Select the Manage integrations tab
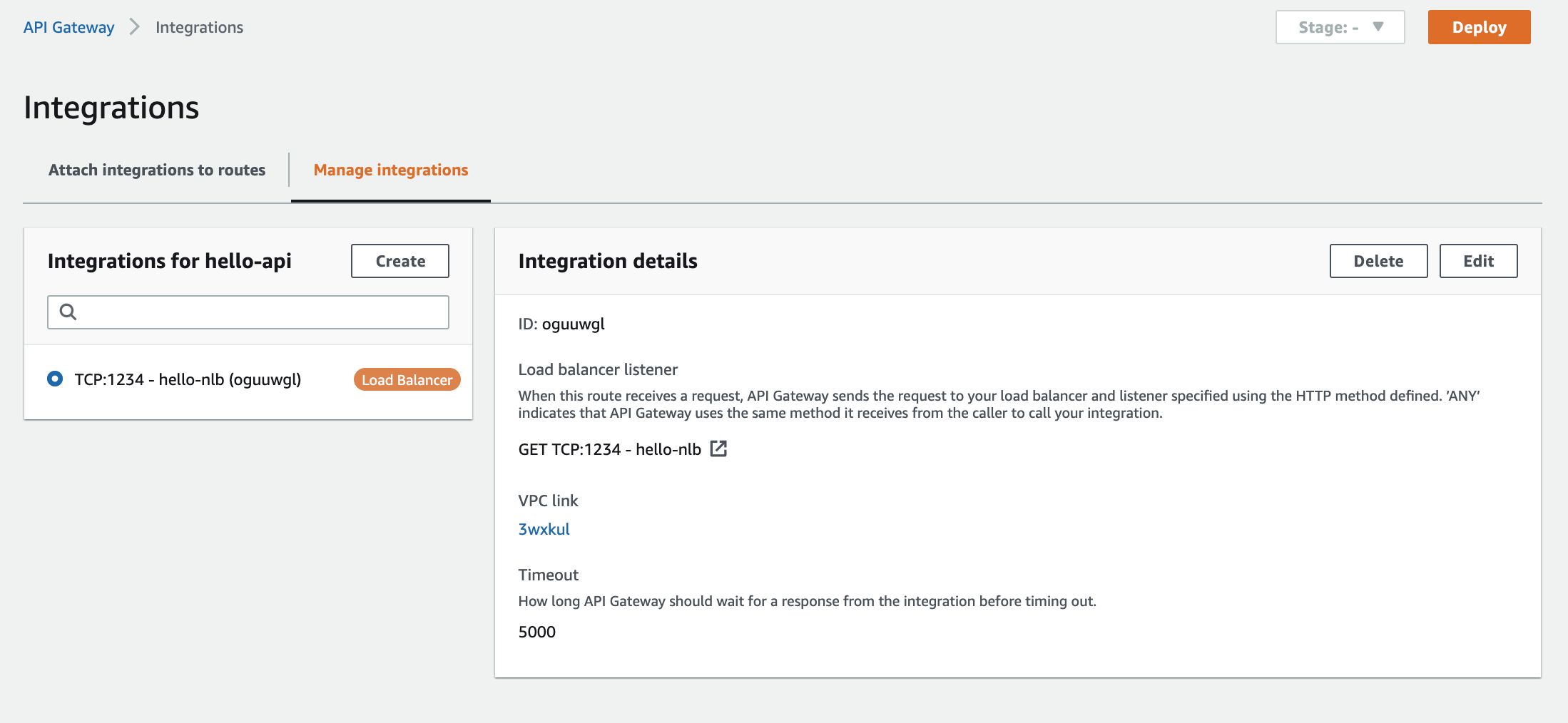The height and width of the screenshot is (723, 1568). [x=390, y=170]
